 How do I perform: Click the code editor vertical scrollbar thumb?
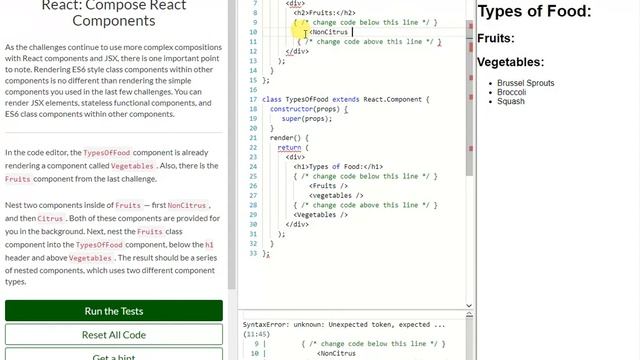coord(469,98)
